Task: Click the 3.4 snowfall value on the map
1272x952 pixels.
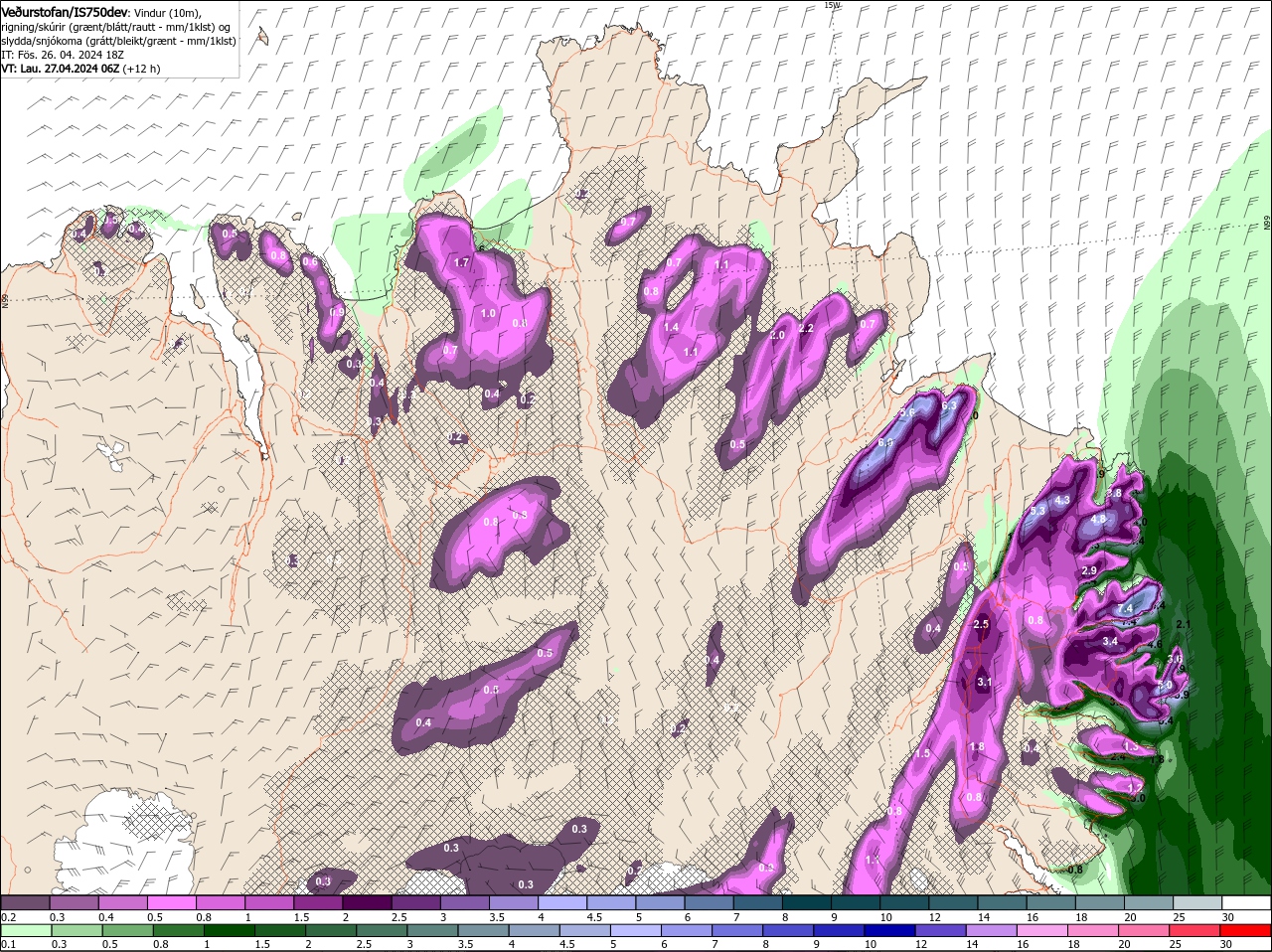Action: (x=1111, y=642)
